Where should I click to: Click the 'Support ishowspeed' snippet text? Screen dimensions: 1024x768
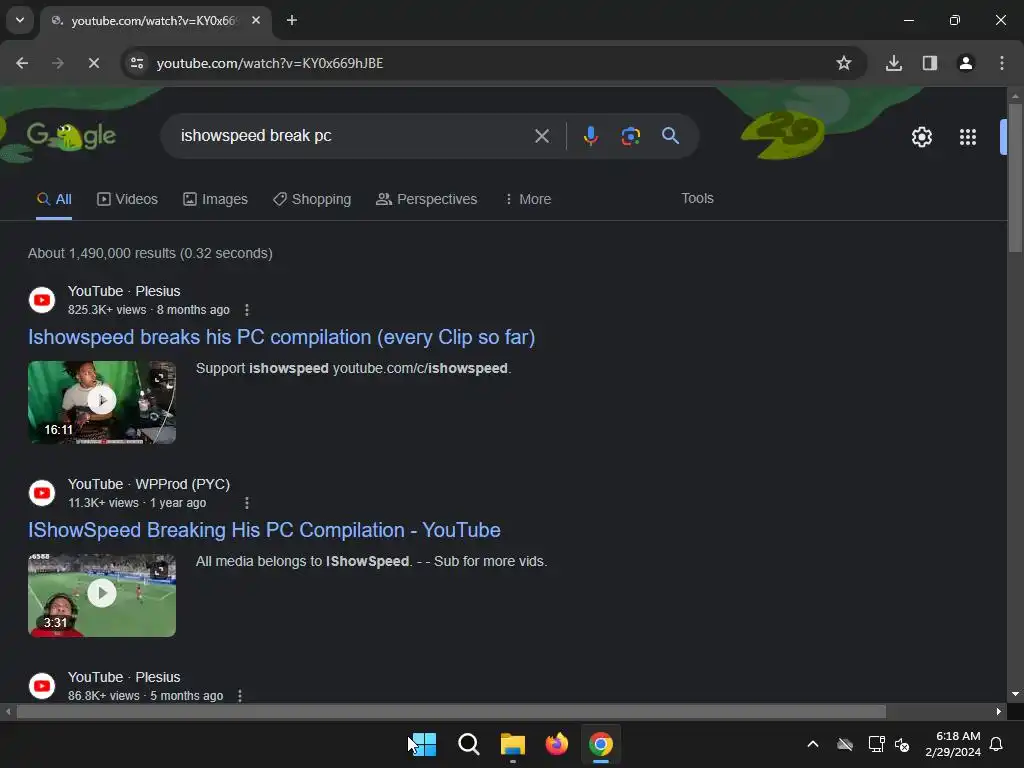pyautogui.click(x=353, y=368)
